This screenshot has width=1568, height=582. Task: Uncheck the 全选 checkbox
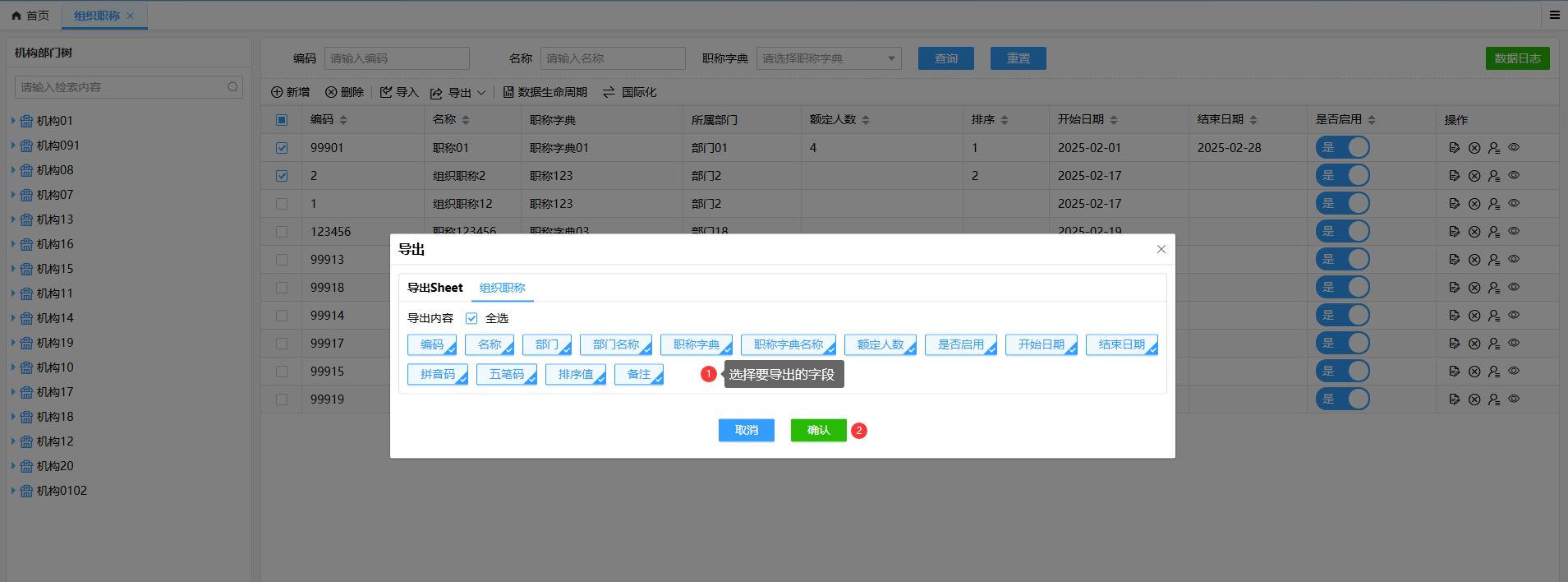[471, 318]
